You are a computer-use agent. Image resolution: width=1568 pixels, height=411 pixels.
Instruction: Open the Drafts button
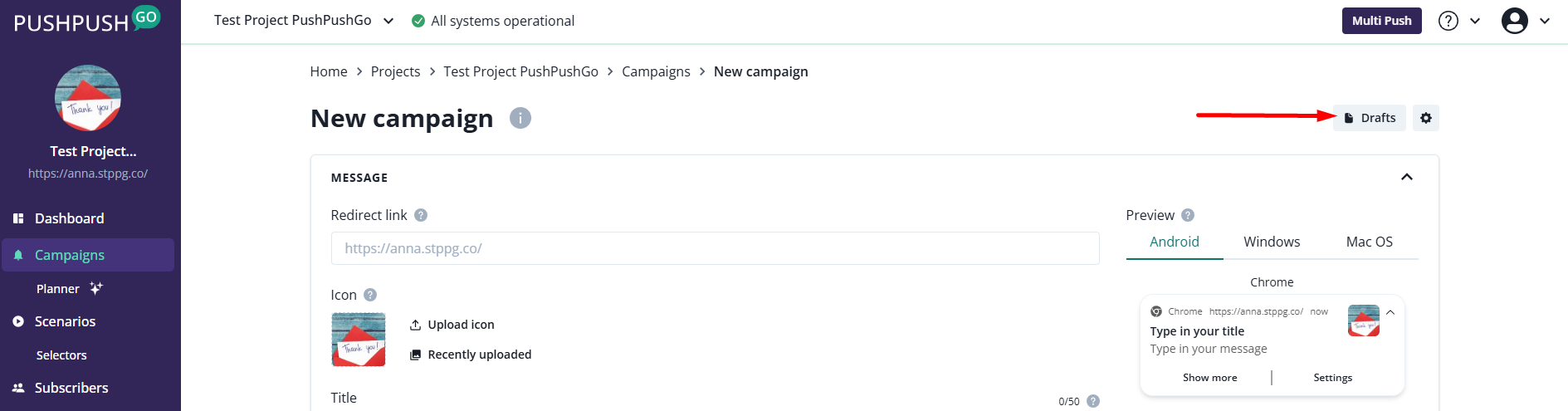tap(1370, 118)
